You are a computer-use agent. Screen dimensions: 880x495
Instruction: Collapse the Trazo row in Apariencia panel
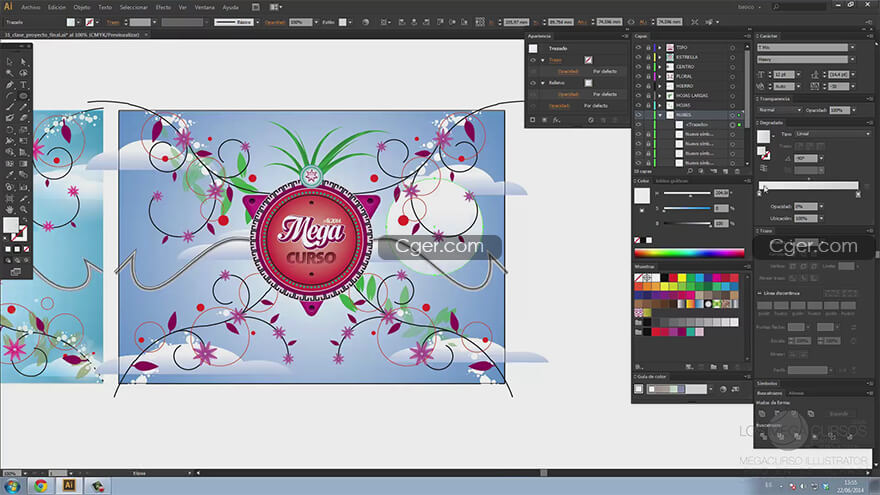pos(543,60)
